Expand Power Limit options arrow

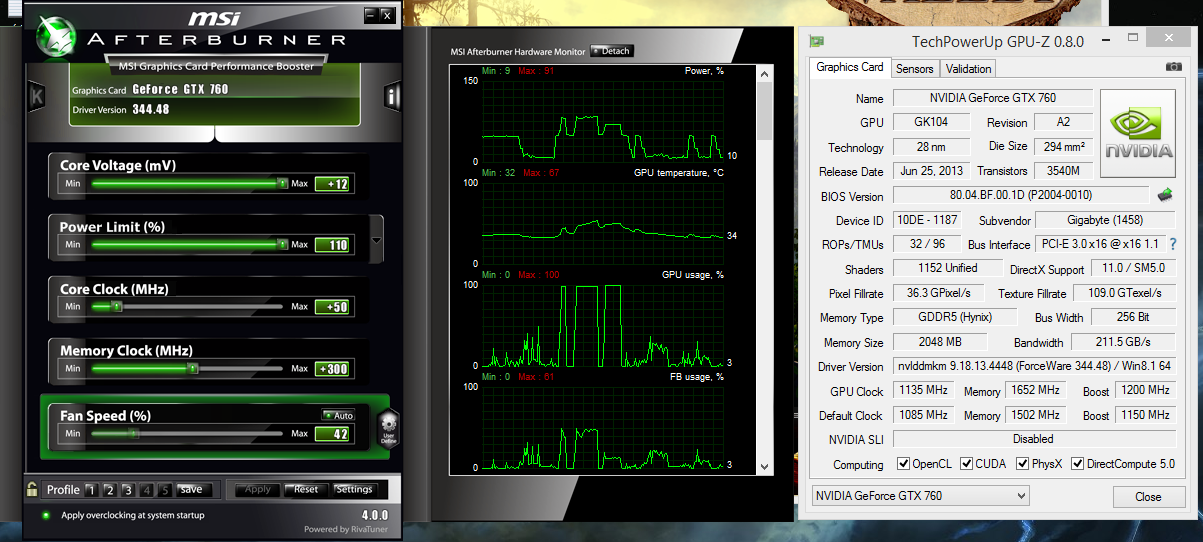pos(376,240)
